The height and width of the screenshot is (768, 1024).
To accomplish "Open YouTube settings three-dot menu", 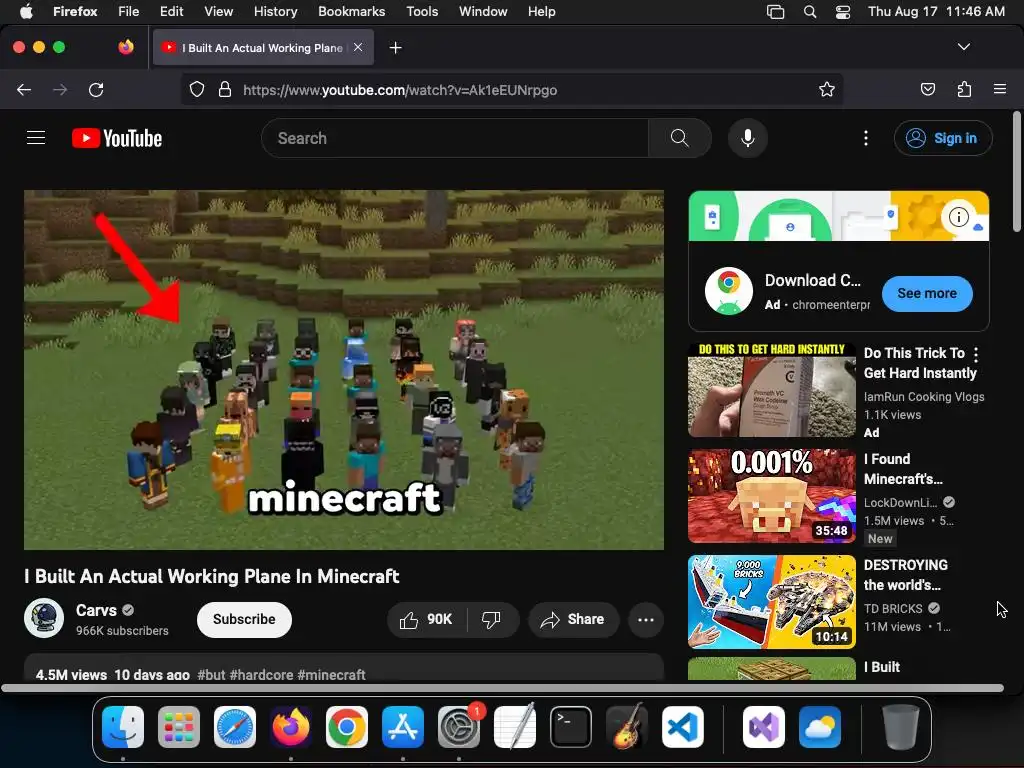I will point(865,138).
